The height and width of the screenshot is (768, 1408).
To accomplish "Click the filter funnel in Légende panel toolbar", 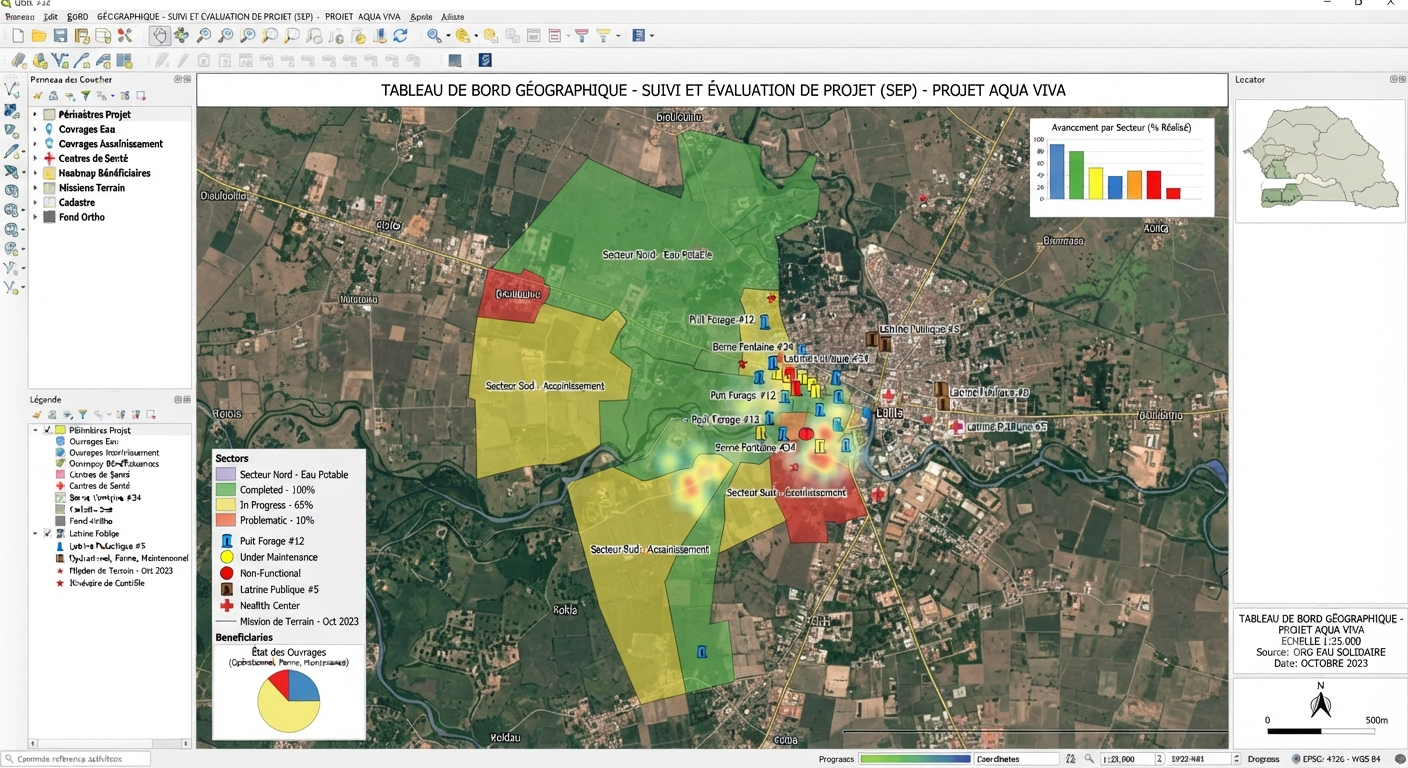I will (x=83, y=415).
